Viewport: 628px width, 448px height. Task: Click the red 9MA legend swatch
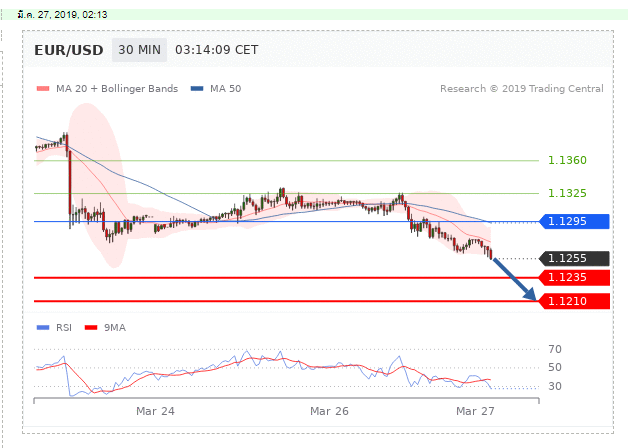coord(91,327)
